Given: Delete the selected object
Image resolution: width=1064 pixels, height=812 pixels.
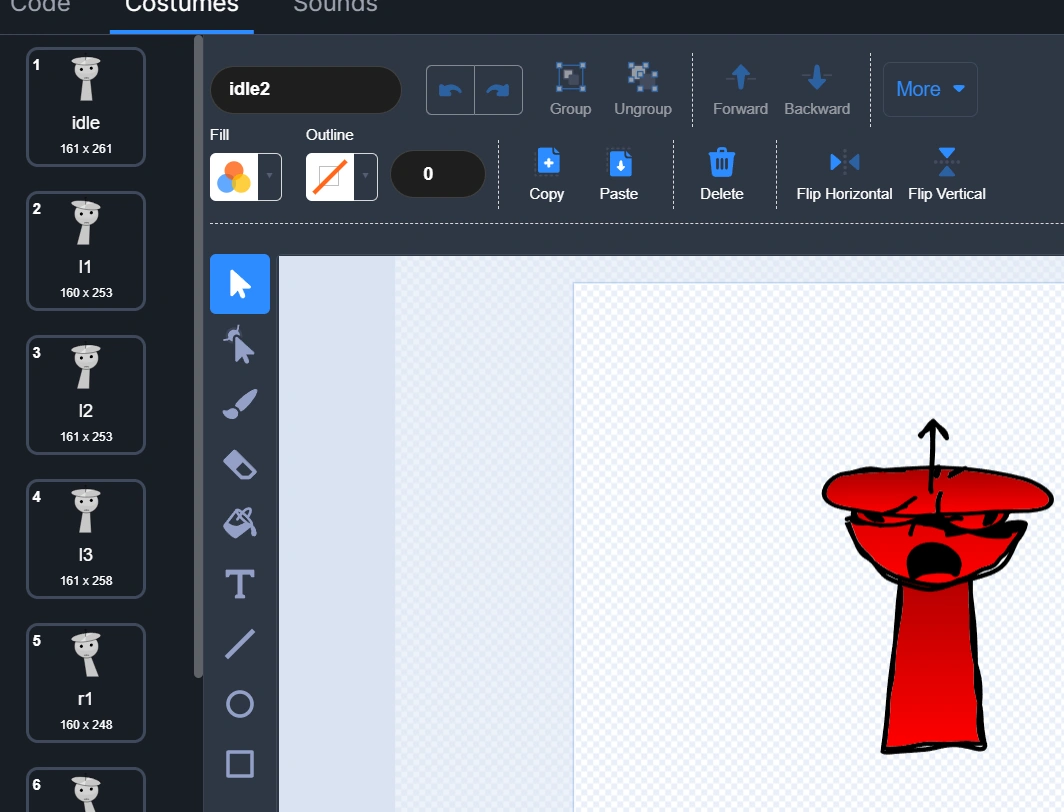Looking at the screenshot, I should pyautogui.click(x=721, y=175).
